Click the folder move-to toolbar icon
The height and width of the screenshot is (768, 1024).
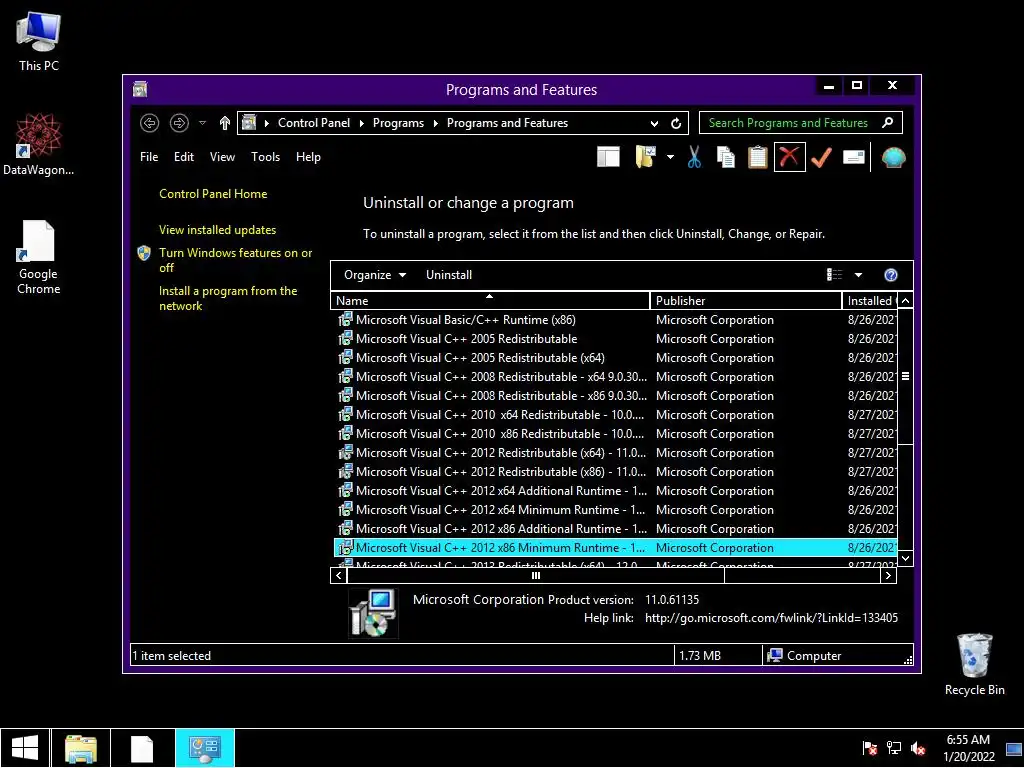point(645,157)
